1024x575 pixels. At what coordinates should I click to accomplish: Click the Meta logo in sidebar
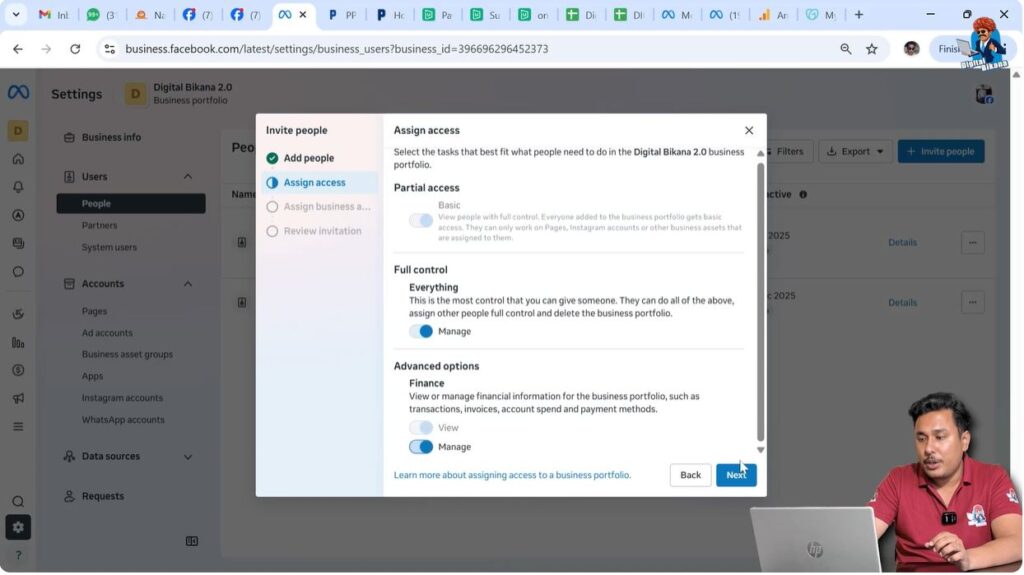coord(18,92)
